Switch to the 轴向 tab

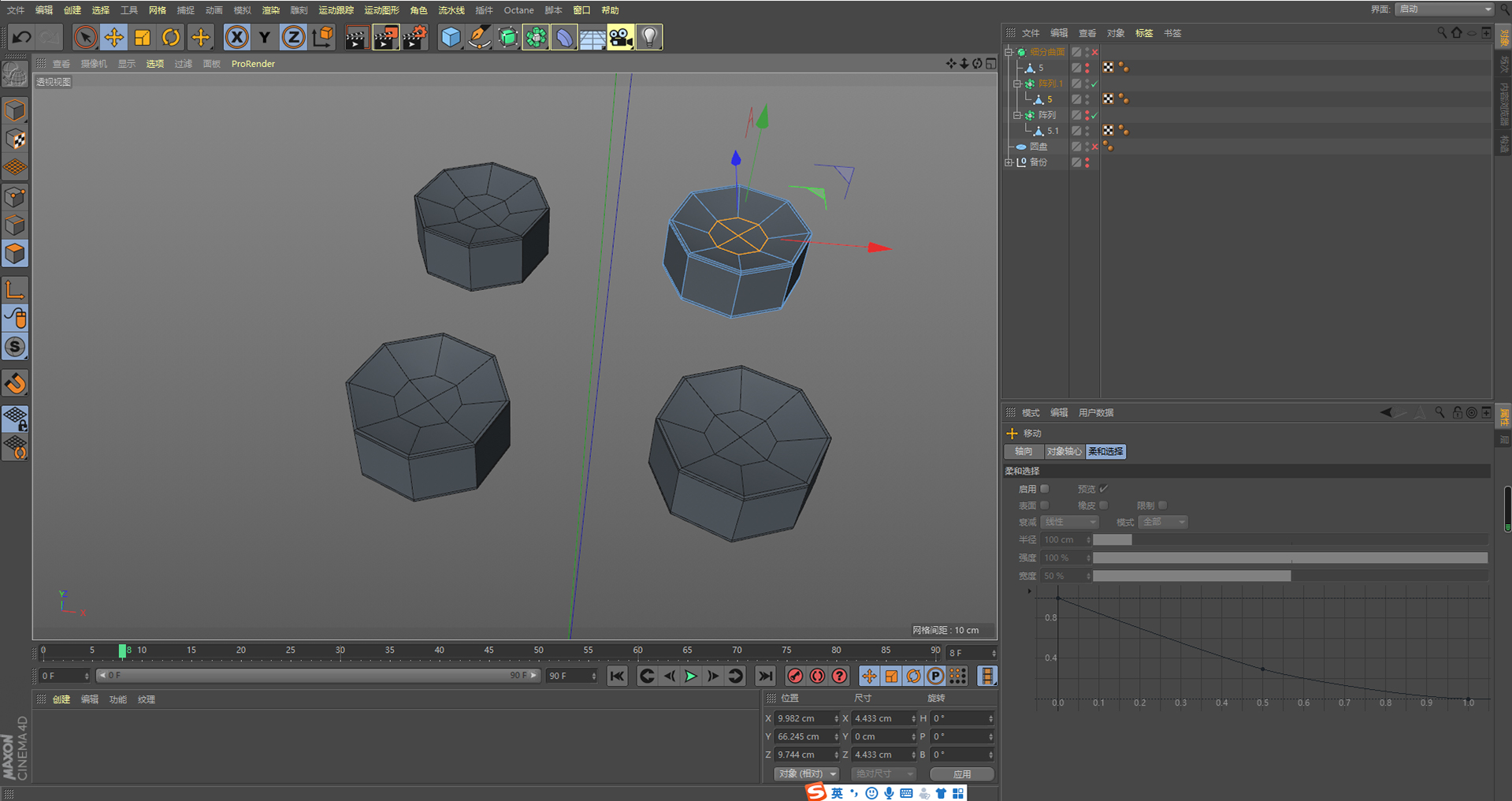click(1023, 452)
